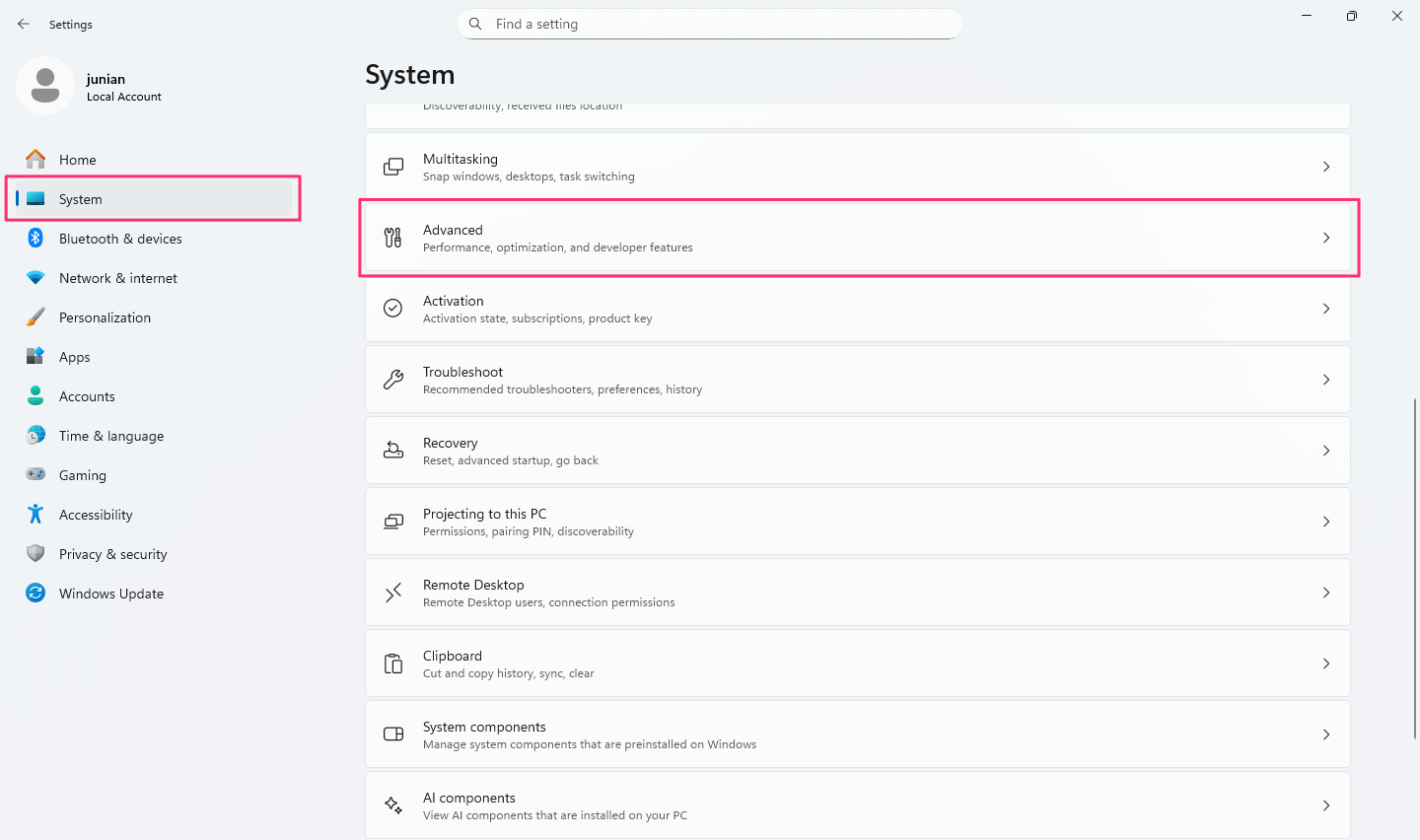Click the Advanced tools icon
Viewport: 1420px width, 840px height.
click(393, 238)
